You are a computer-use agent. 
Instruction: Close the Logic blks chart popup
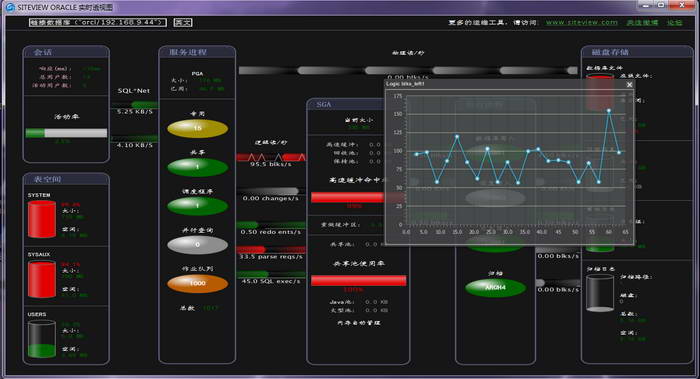[629, 84]
